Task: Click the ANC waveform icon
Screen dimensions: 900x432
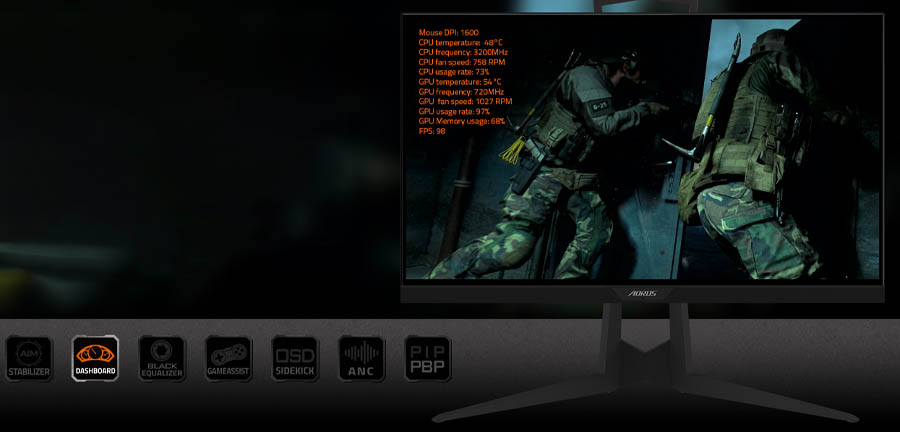Action: click(x=361, y=359)
